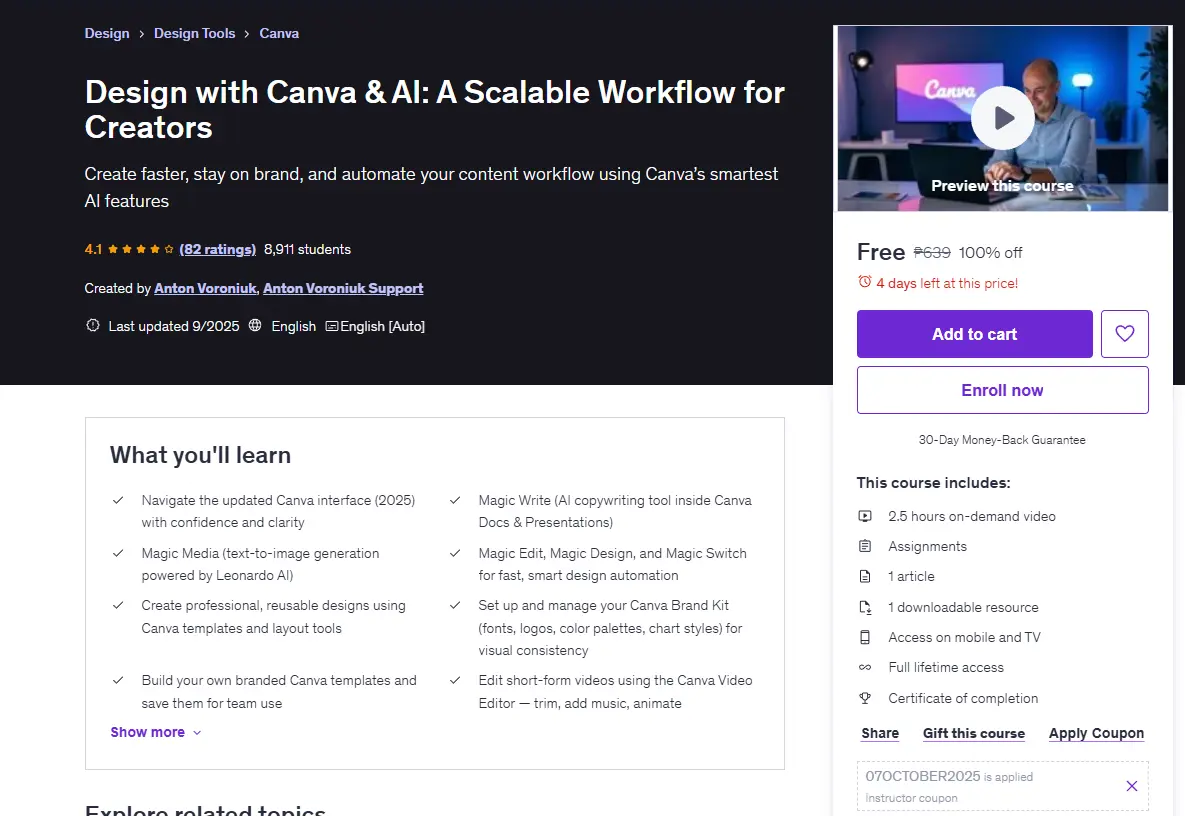Click the trophy certificate icon

click(x=865, y=698)
